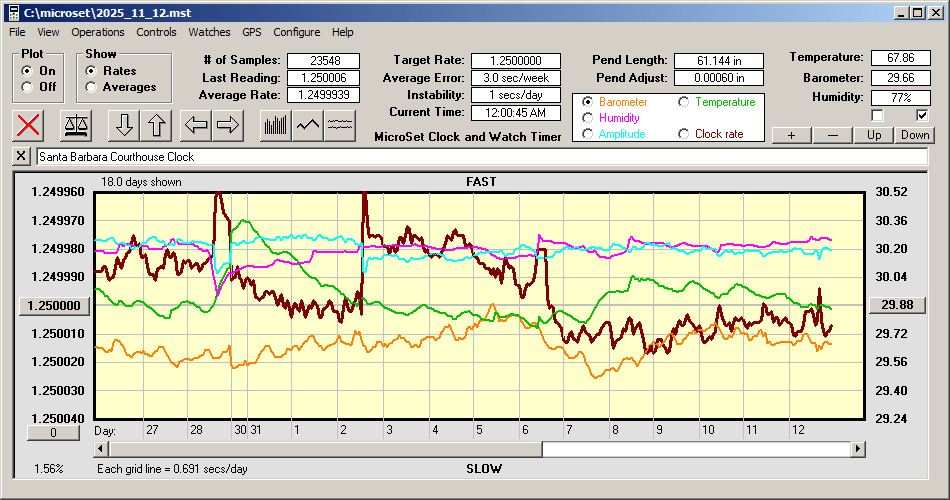The height and width of the screenshot is (500, 950).
Task: Select the bar histogram plot icon
Action: click(x=275, y=125)
